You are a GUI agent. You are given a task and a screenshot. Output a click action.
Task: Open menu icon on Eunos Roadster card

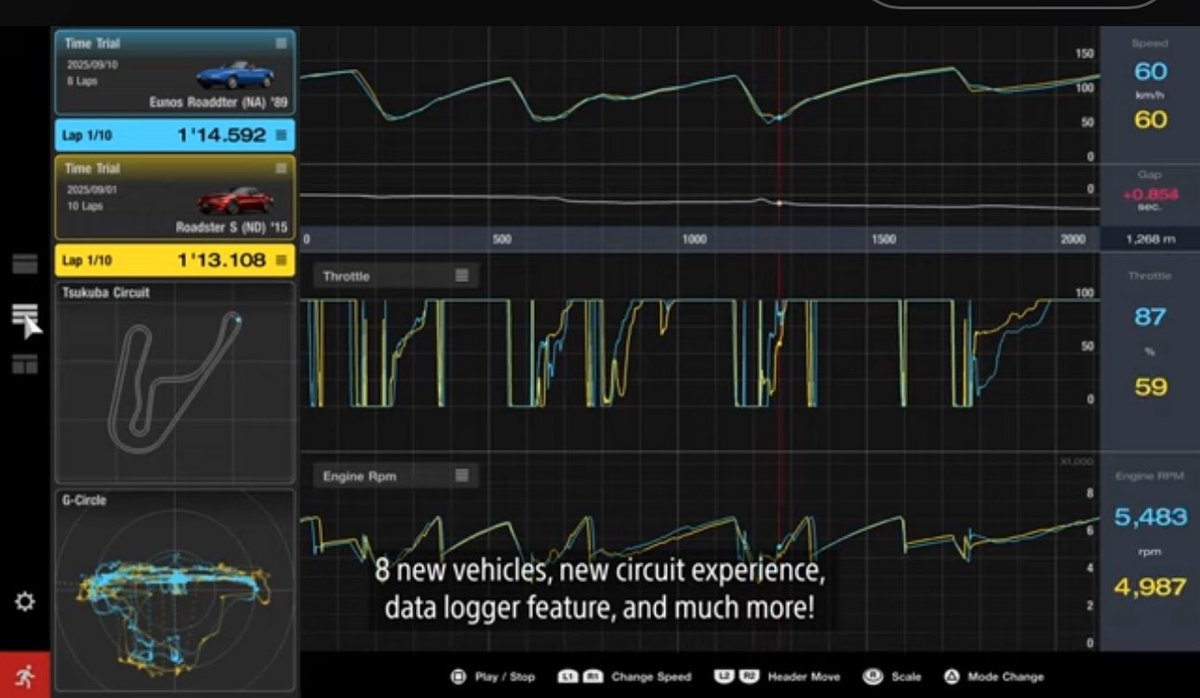point(281,43)
